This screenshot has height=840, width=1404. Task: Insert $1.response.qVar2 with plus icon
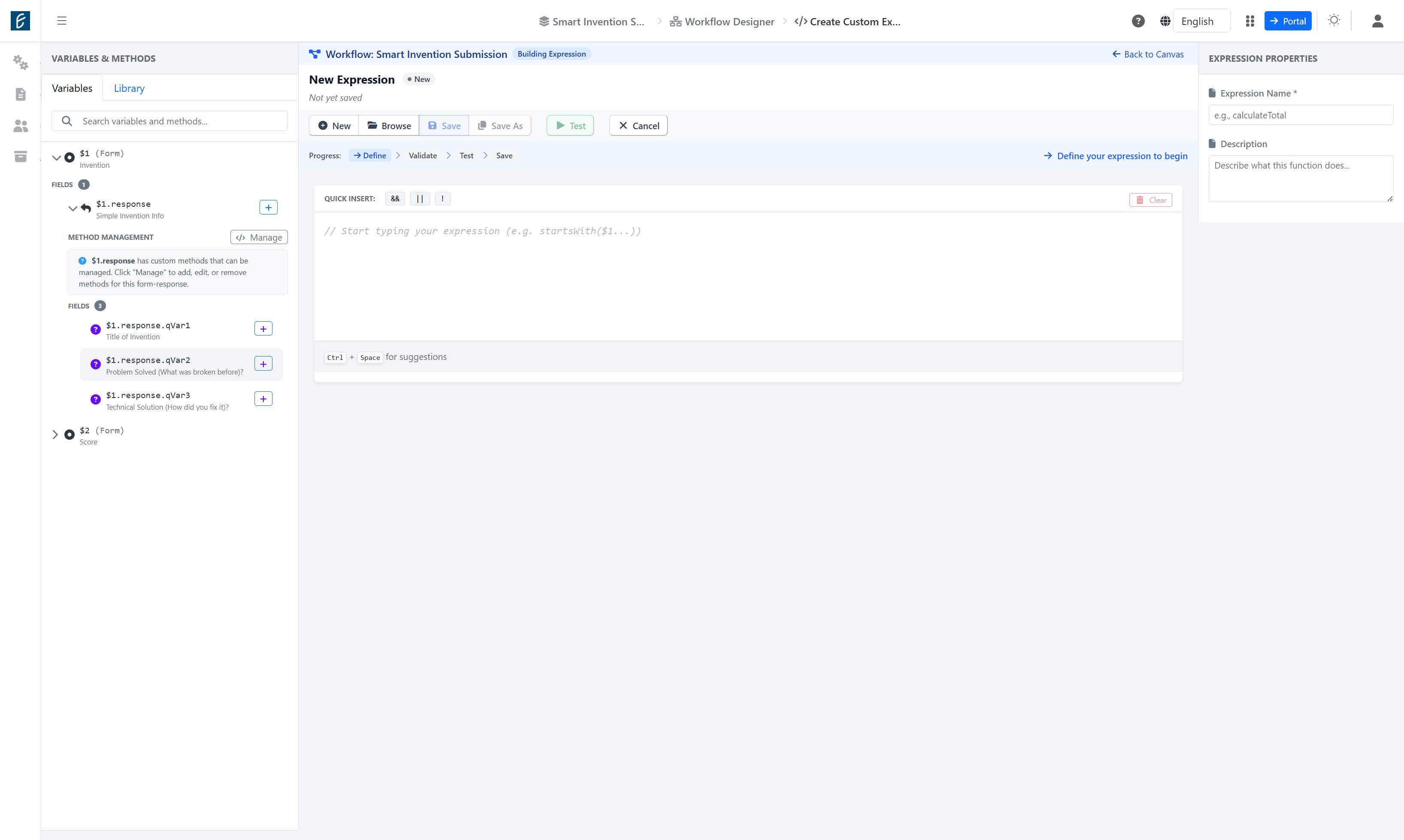tap(263, 363)
